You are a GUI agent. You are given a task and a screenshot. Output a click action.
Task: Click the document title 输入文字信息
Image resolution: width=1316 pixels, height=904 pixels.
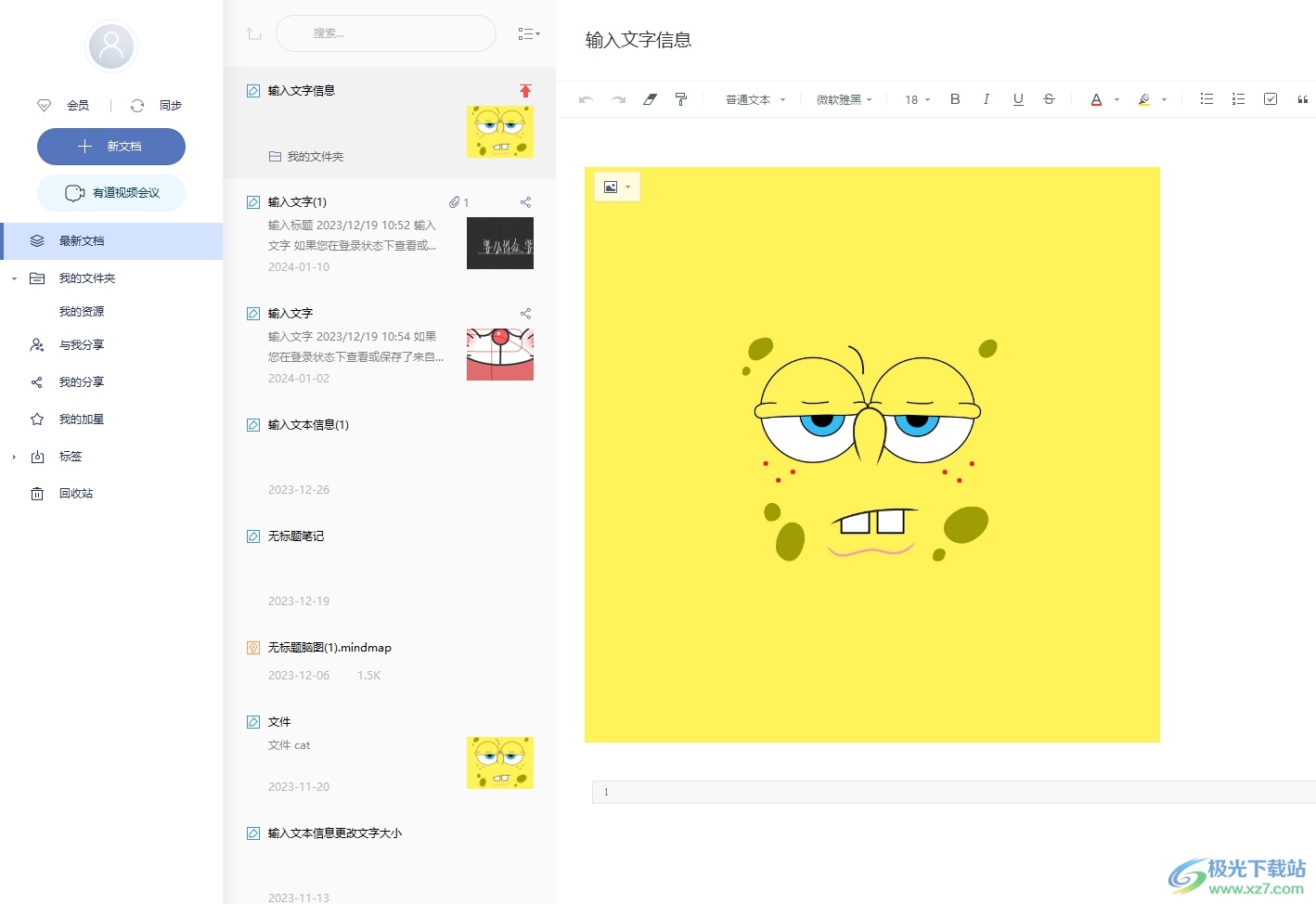point(639,40)
